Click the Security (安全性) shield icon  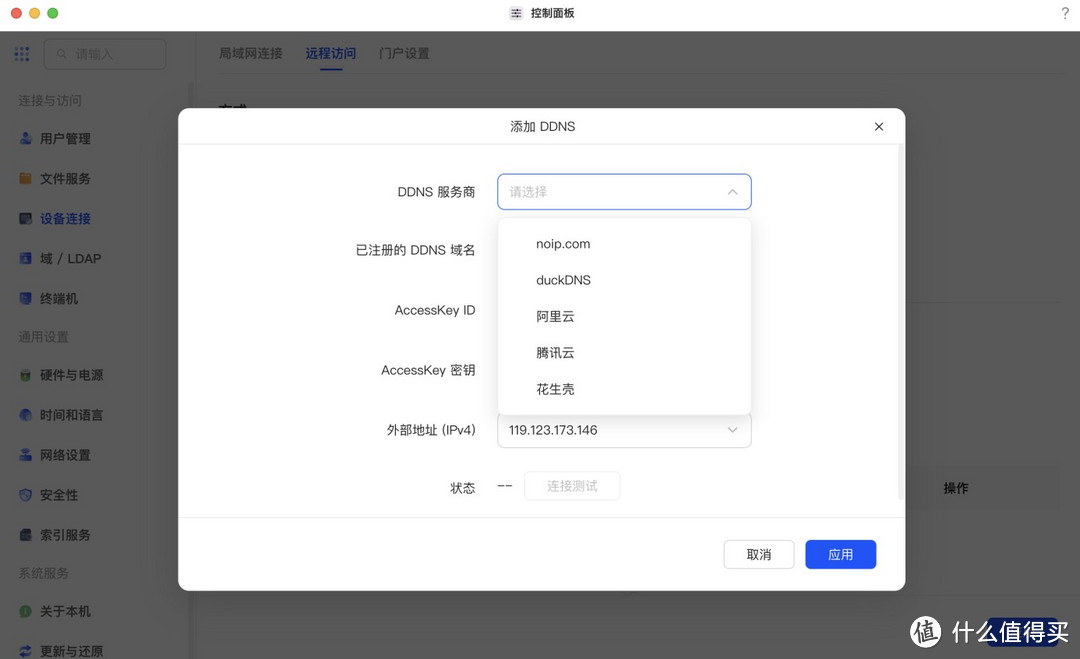click(26, 495)
